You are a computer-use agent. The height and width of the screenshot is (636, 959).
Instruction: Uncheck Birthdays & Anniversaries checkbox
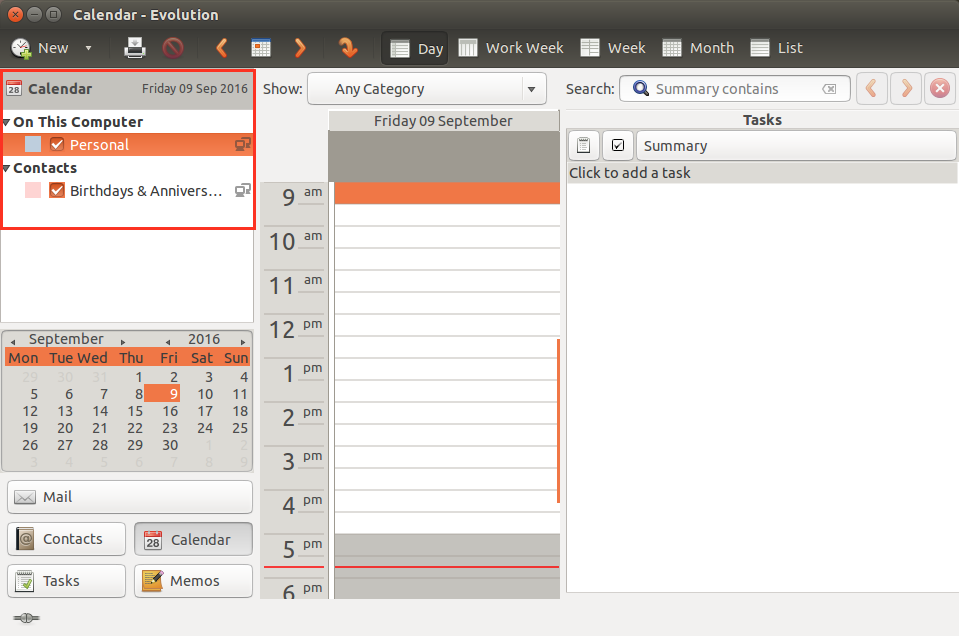pos(57,191)
